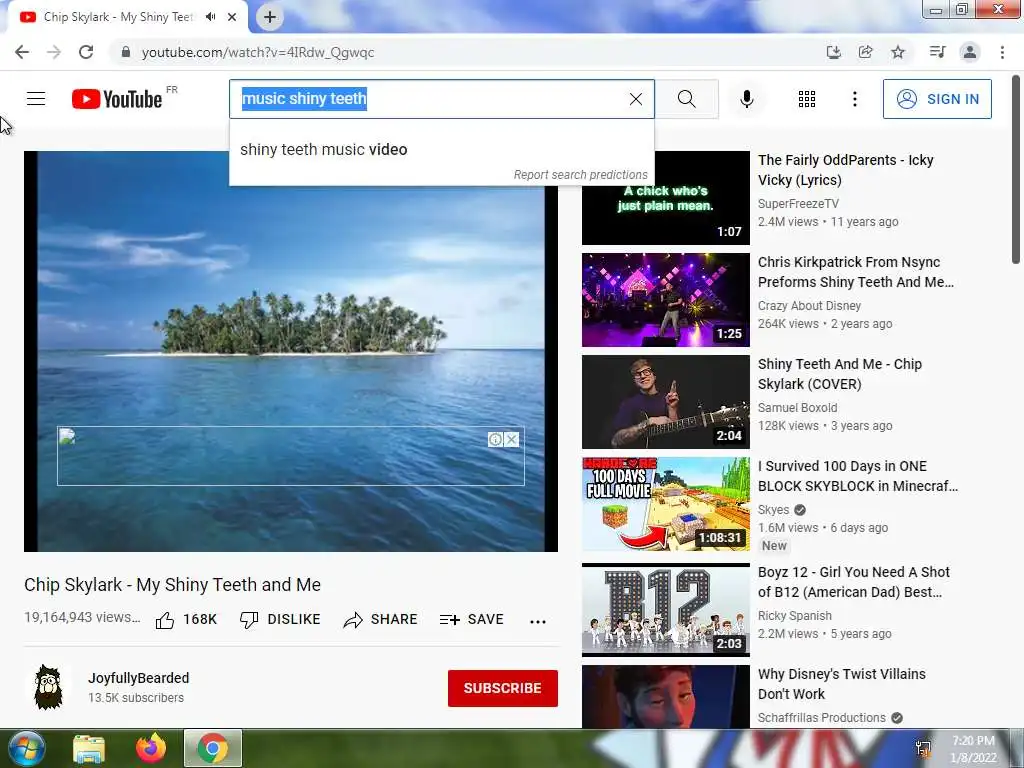This screenshot has height=768, width=1024.
Task: Open YouTube settings three-dot menu
Action: [854, 99]
